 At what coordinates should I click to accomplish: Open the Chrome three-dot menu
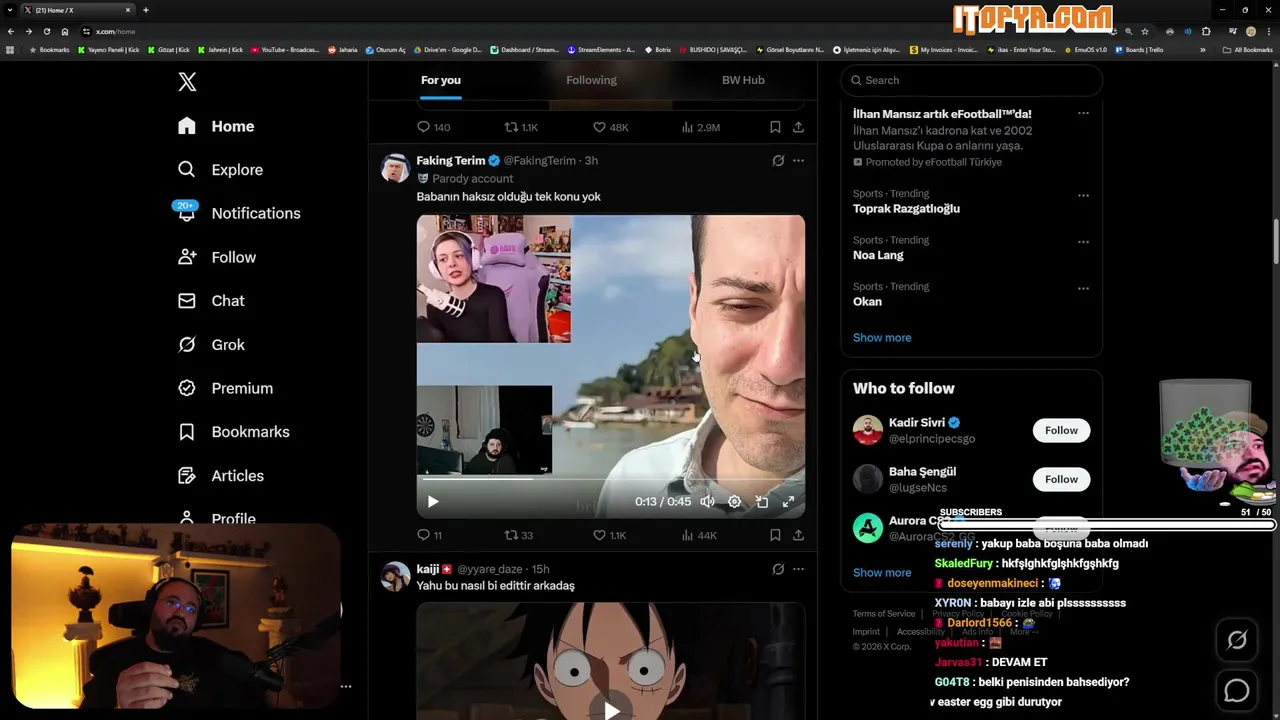pos(1269,31)
